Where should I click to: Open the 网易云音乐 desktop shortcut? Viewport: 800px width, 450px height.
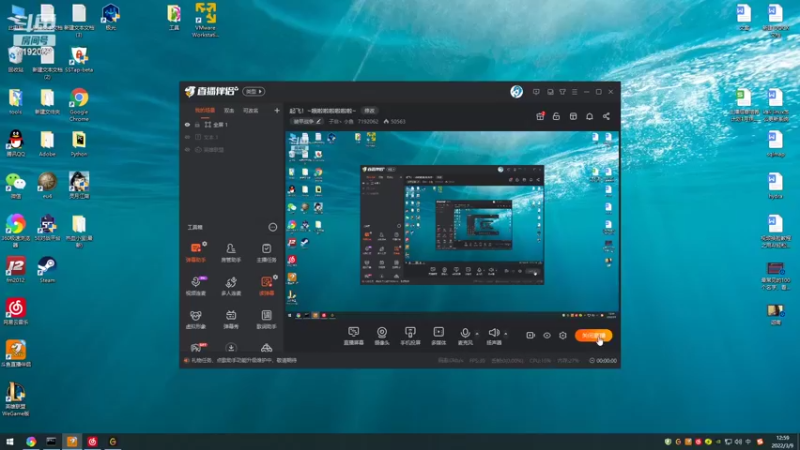click(16, 311)
